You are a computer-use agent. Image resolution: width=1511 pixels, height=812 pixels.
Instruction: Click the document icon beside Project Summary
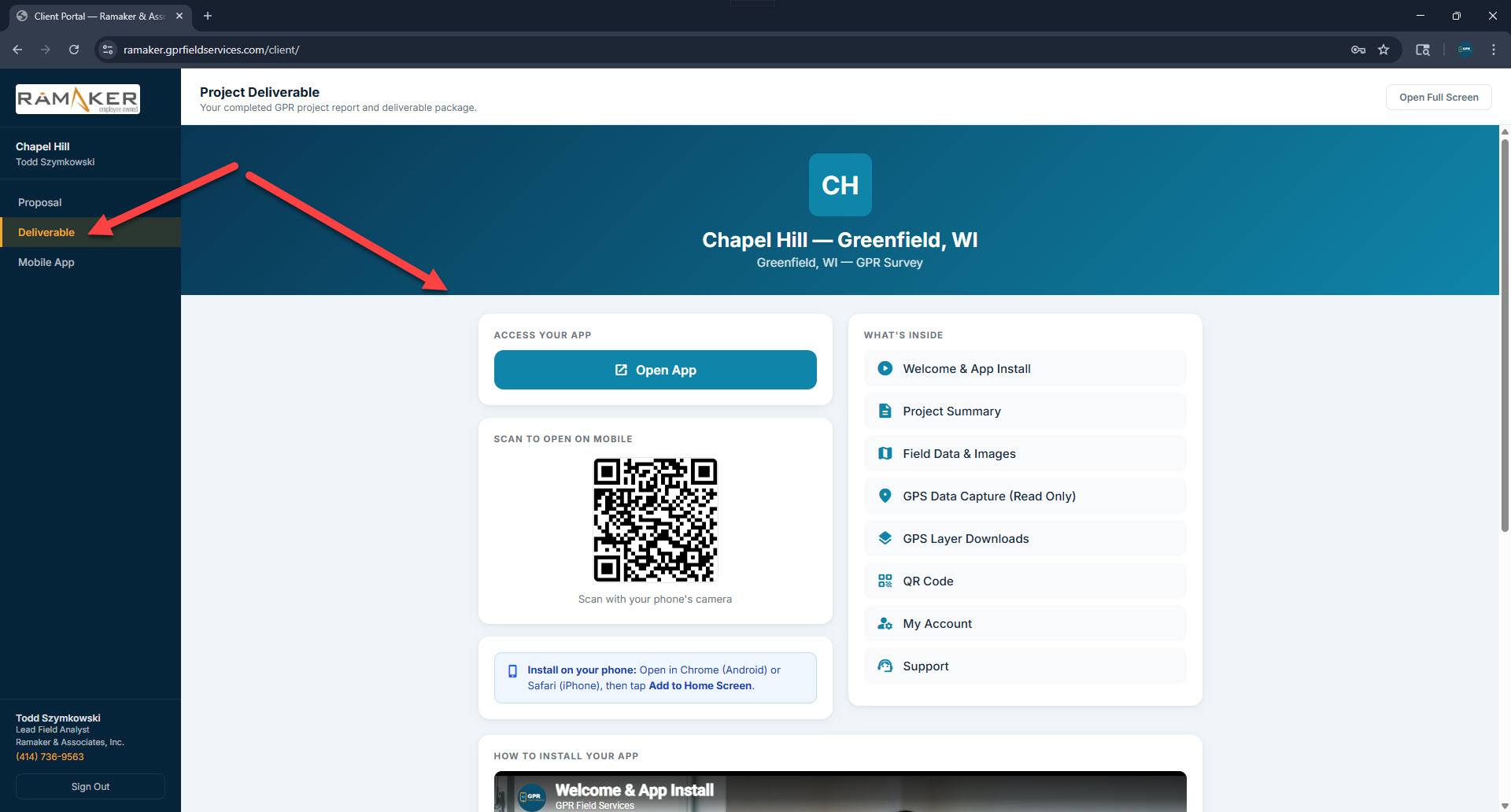tap(885, 410)
